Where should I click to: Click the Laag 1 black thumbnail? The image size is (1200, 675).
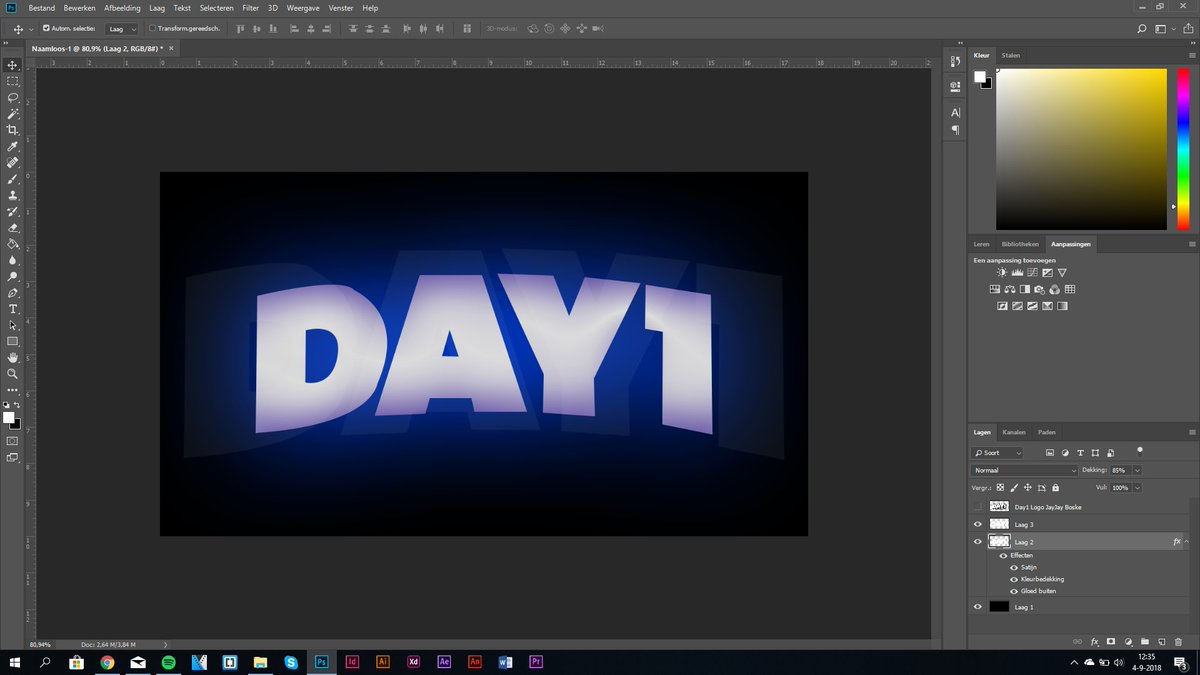[999, 607]
